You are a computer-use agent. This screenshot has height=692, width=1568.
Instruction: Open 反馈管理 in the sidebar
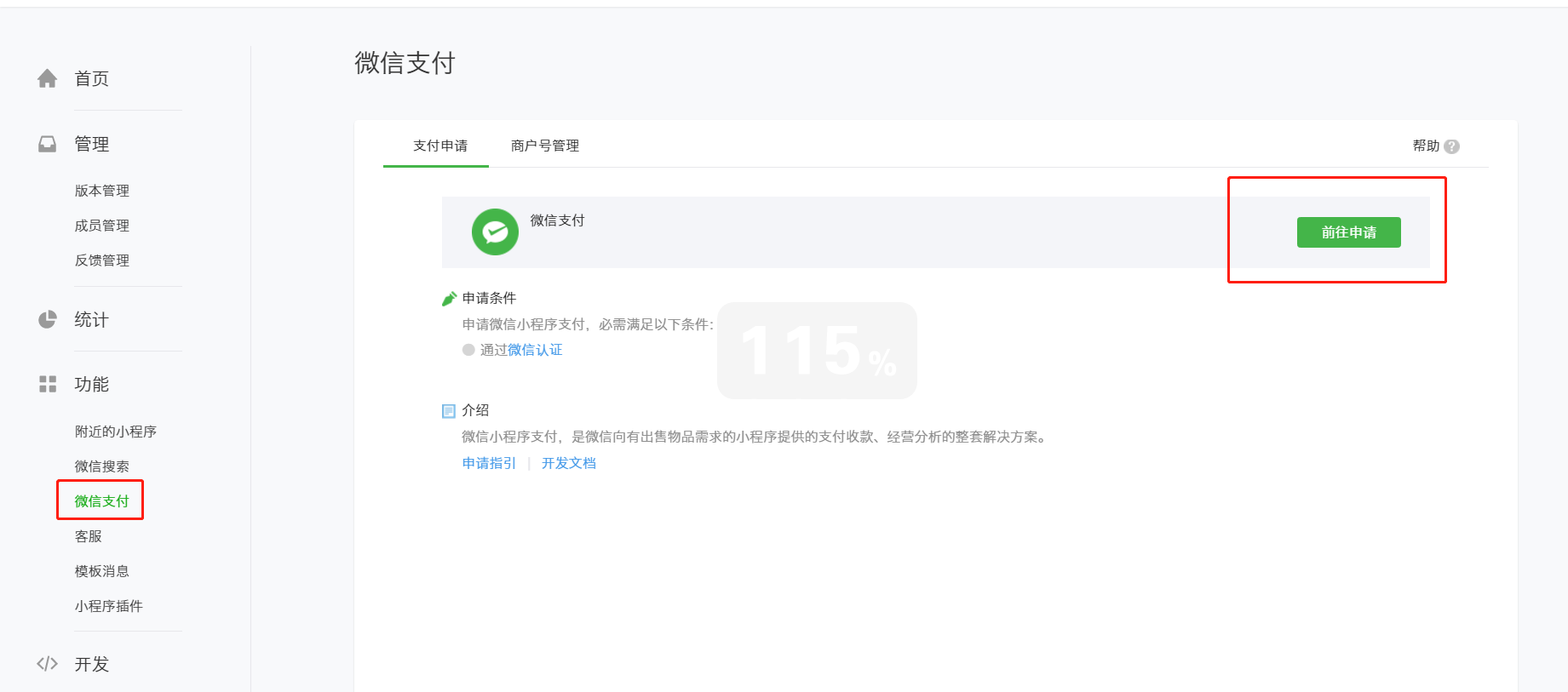[x=102, y=260]
